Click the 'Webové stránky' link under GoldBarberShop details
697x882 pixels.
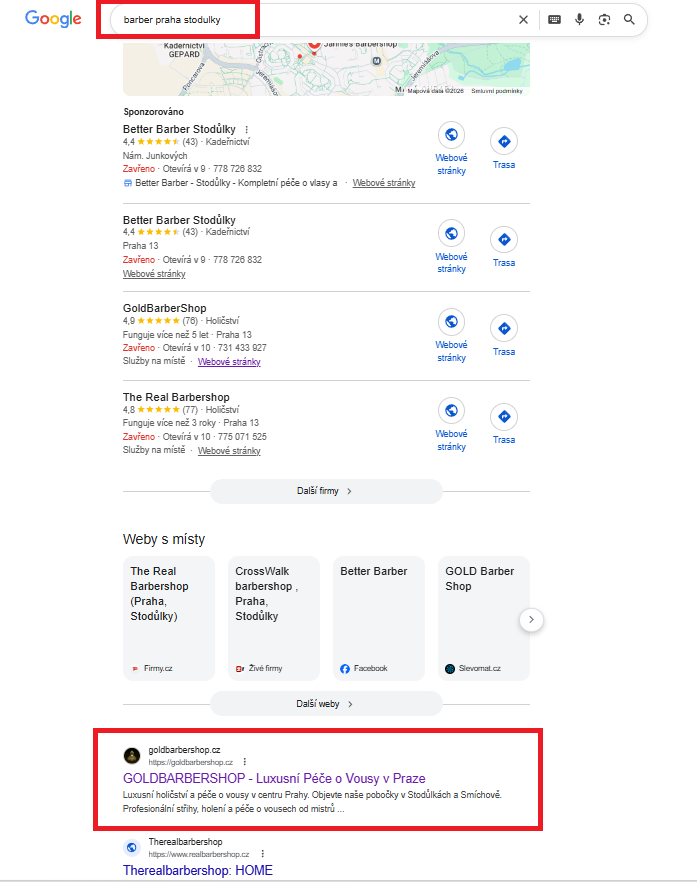coord(229,362)
